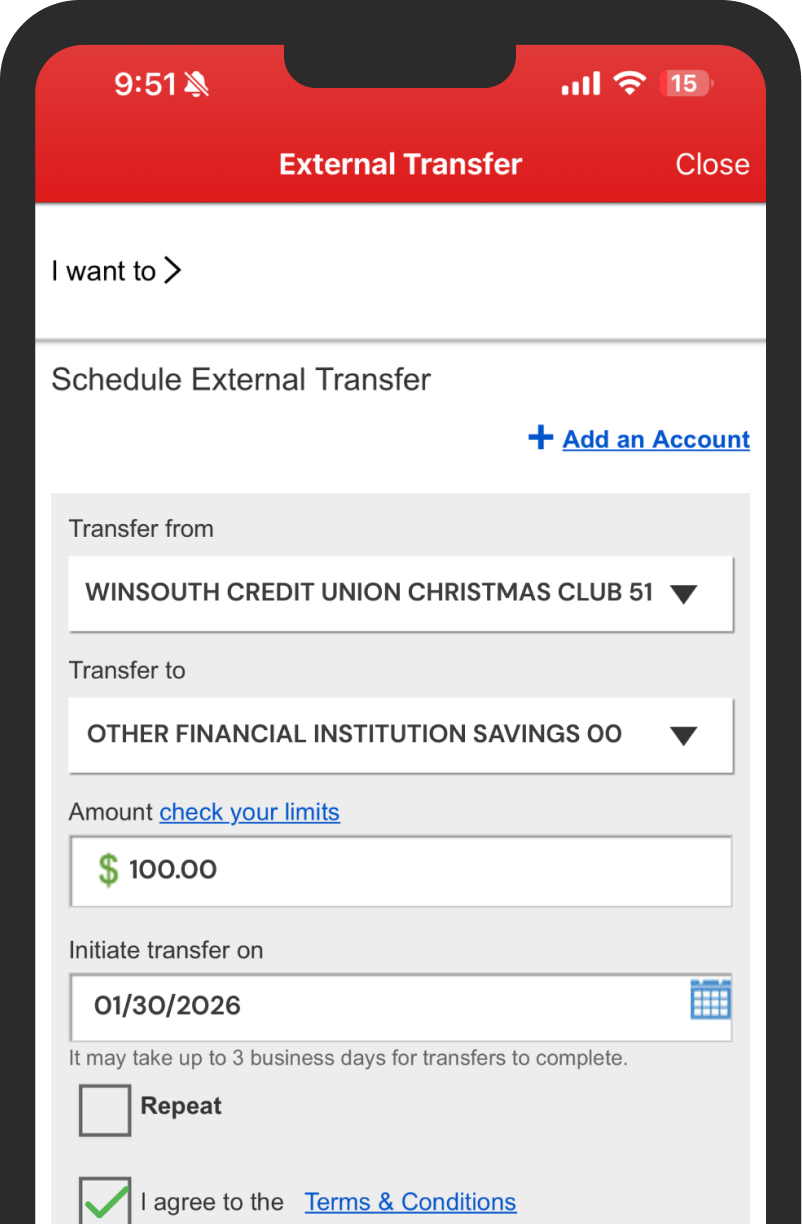Screen dimensions: 802x1224
Task: Open the calendar date picker icon
Action: click(x=710, y=999)
